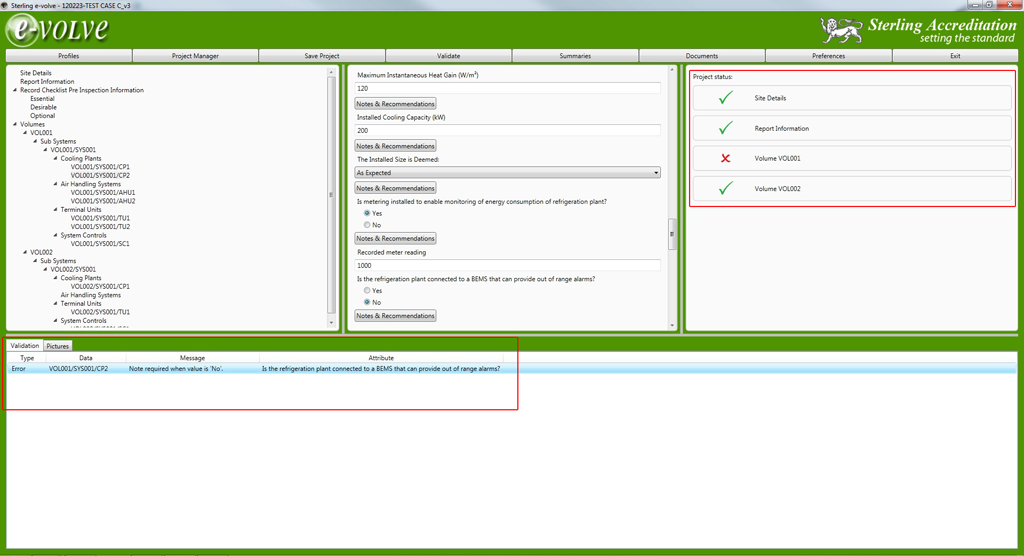Open Volume VOL001 in Project status
Viewport: 1024px width, 556px height.
click(852, 158)
